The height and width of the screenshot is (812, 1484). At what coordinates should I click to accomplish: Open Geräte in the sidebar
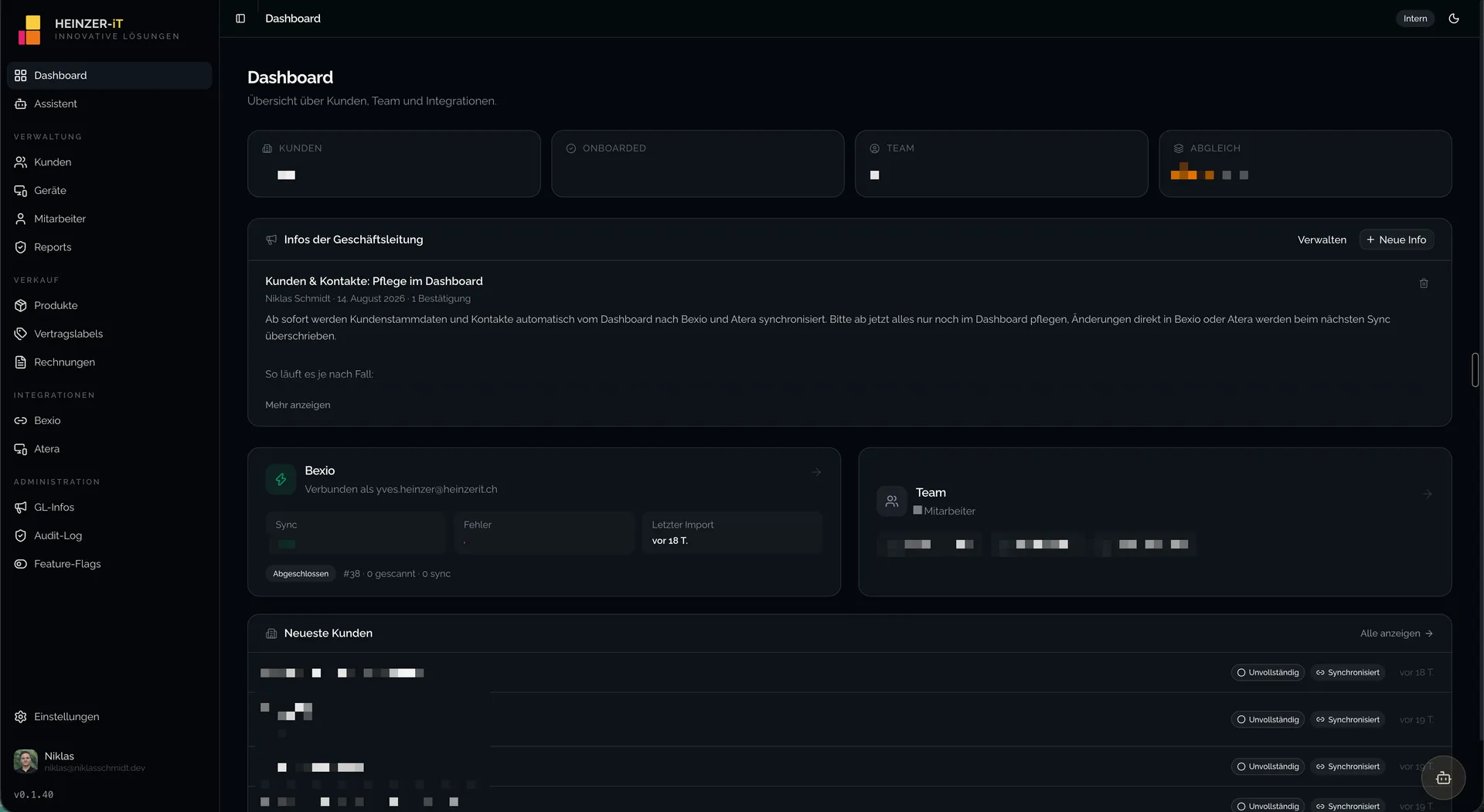tap(110, 191)
